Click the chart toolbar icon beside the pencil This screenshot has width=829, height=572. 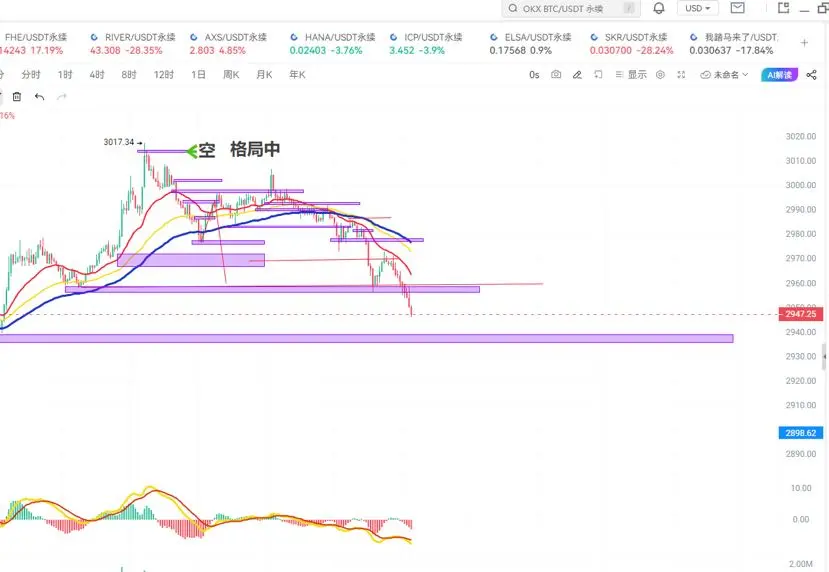(x=598, y=75)
